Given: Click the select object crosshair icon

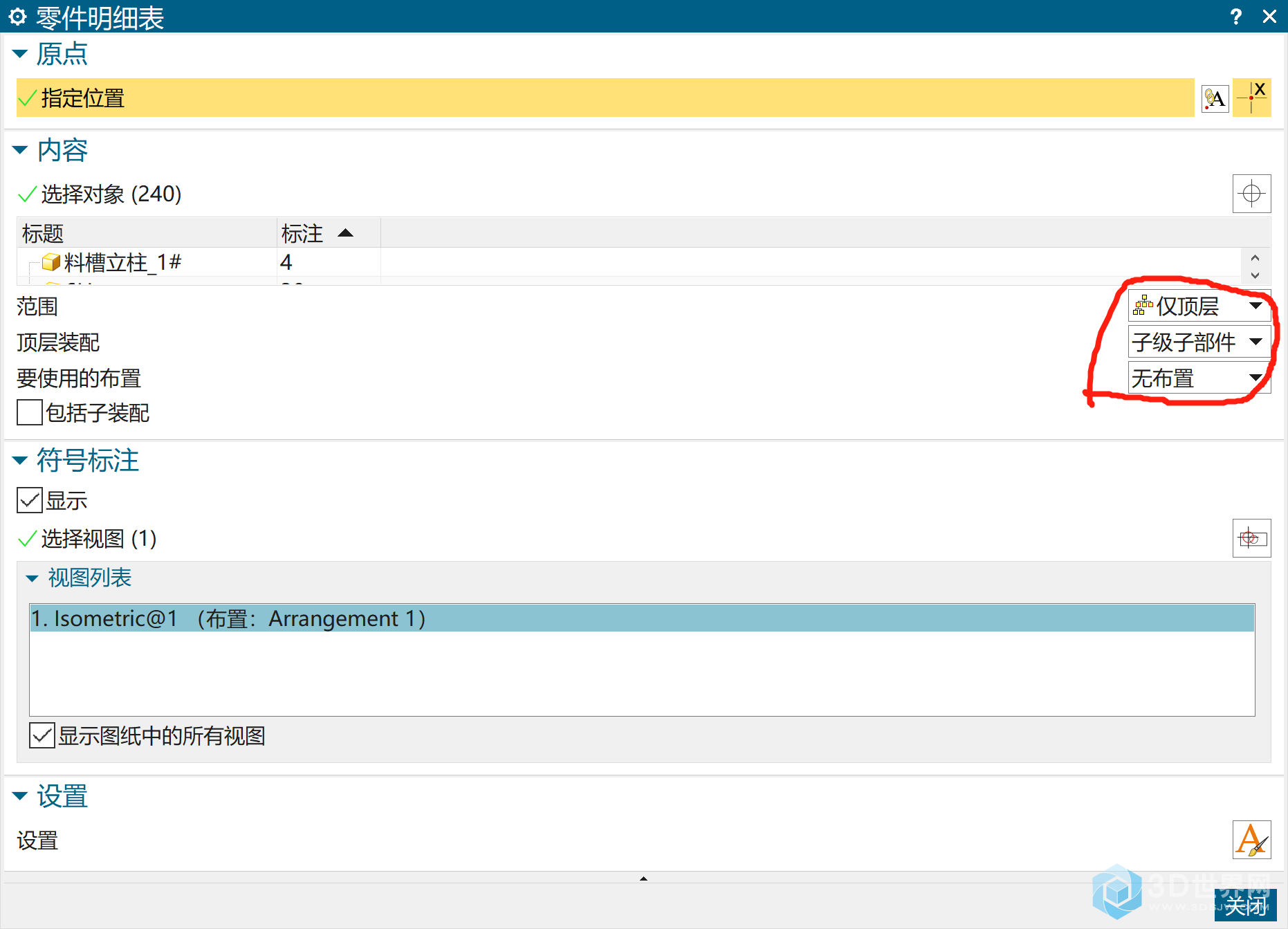Looking at the screenshot, I should pos(1252,194).
